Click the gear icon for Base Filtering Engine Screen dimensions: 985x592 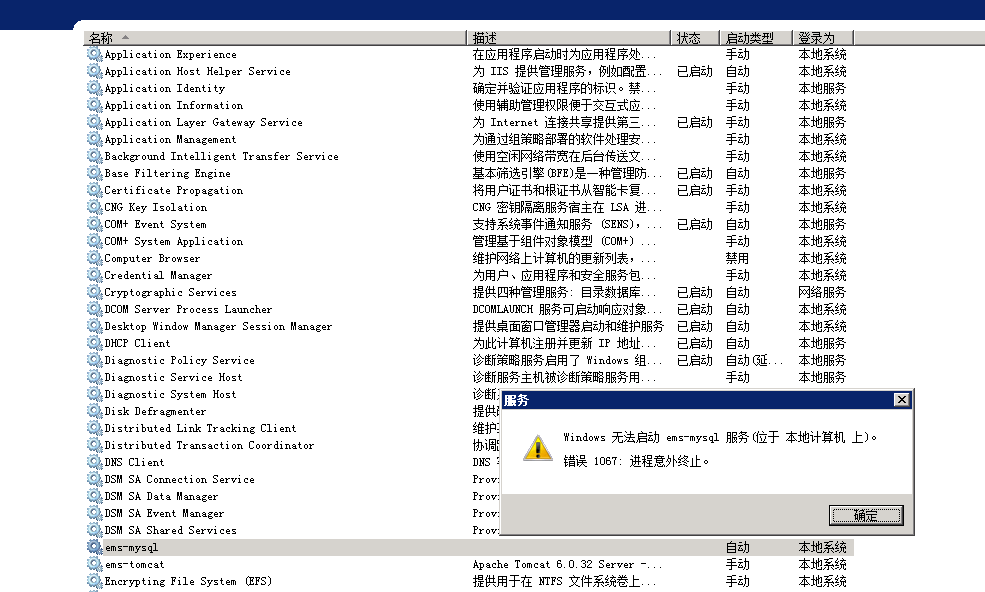94,173
